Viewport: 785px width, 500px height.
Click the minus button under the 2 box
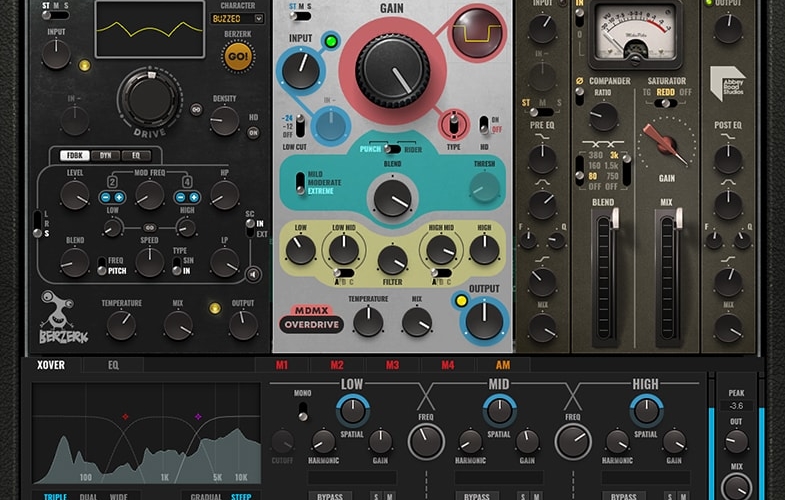[106, 197]
